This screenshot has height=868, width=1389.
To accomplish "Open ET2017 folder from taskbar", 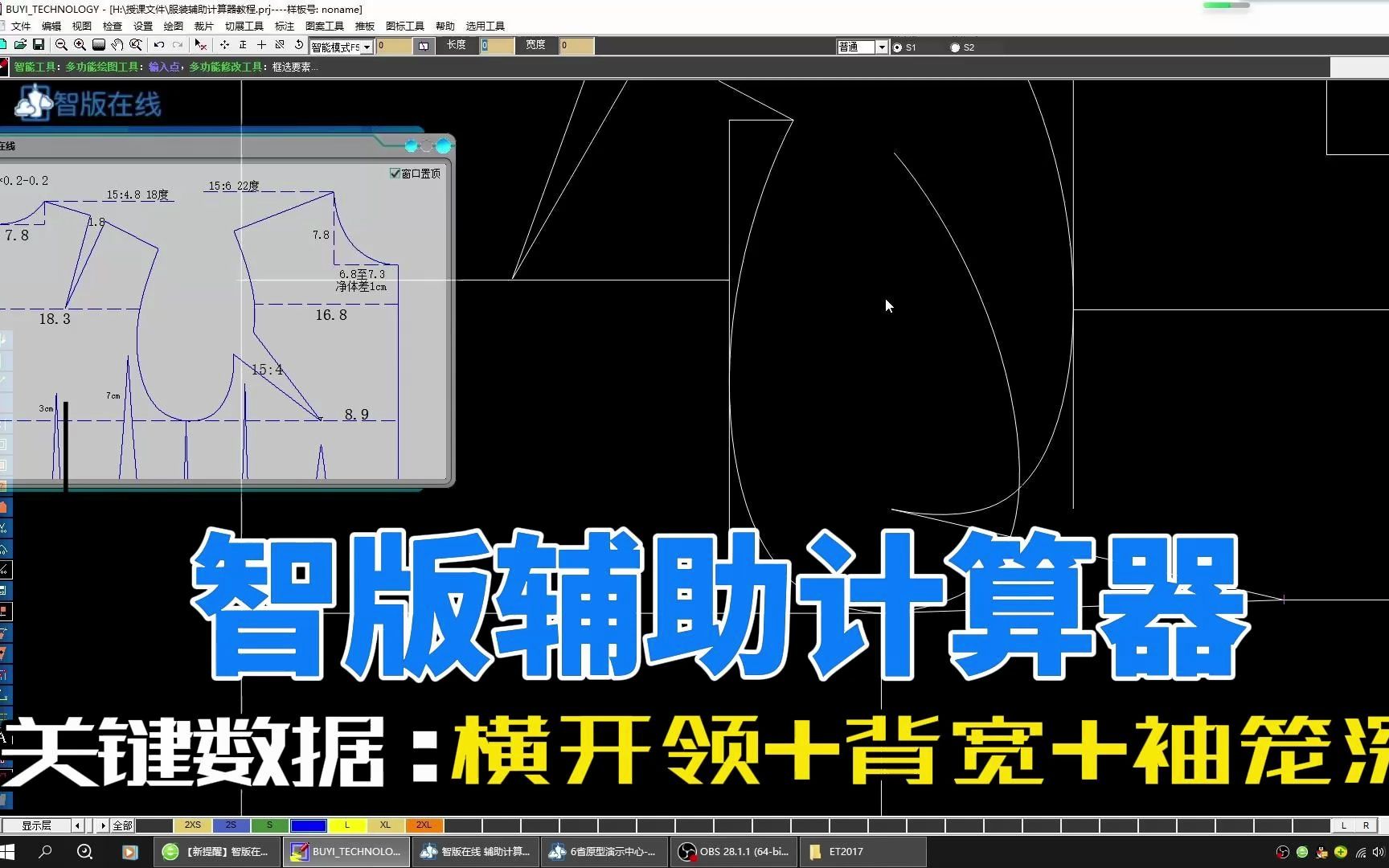I will coord(863,852).
